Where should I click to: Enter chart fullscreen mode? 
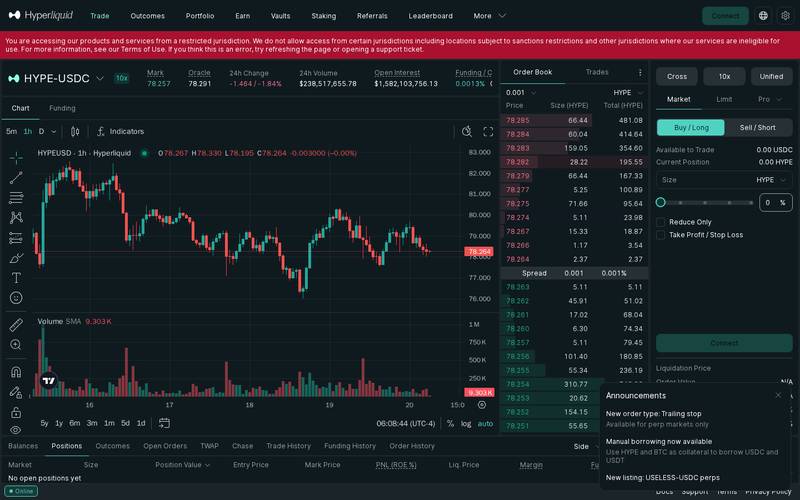pyautogui.click(x=488, y=132)
